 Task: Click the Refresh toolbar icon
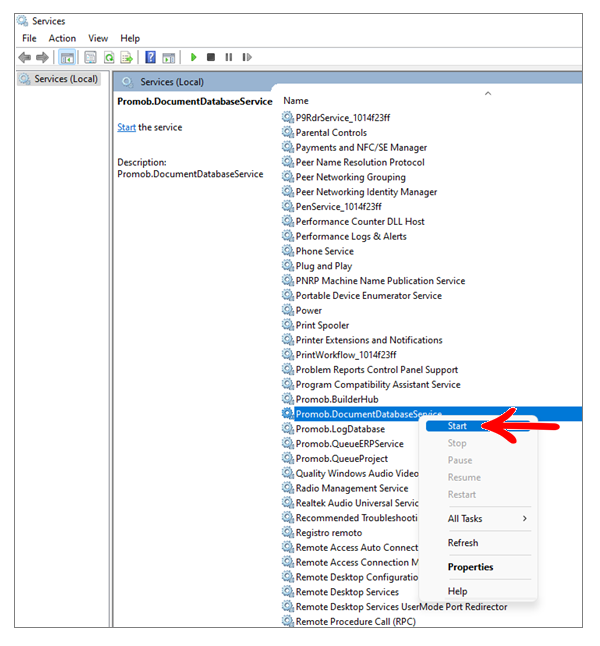(109, 57)
